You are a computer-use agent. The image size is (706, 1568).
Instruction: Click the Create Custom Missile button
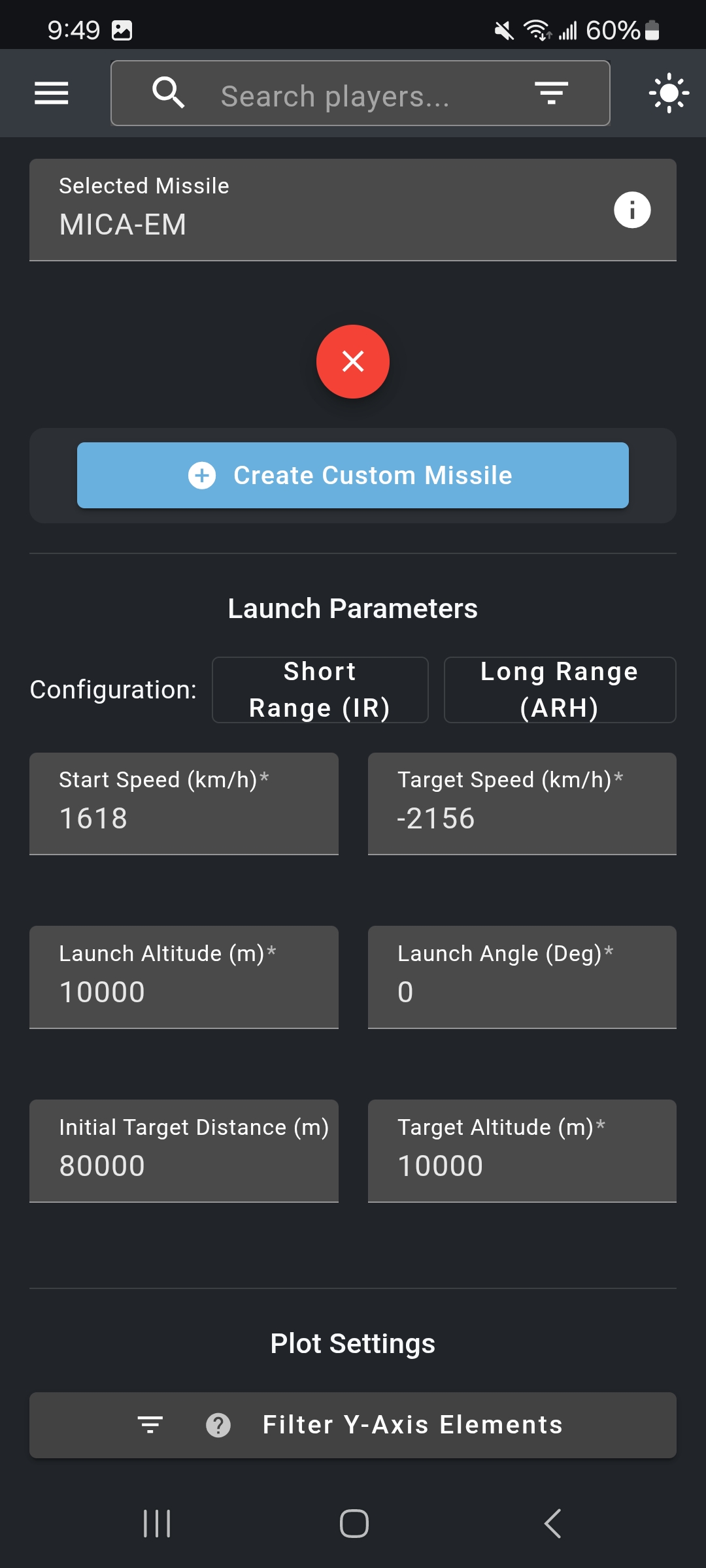(x=353, y=475)
